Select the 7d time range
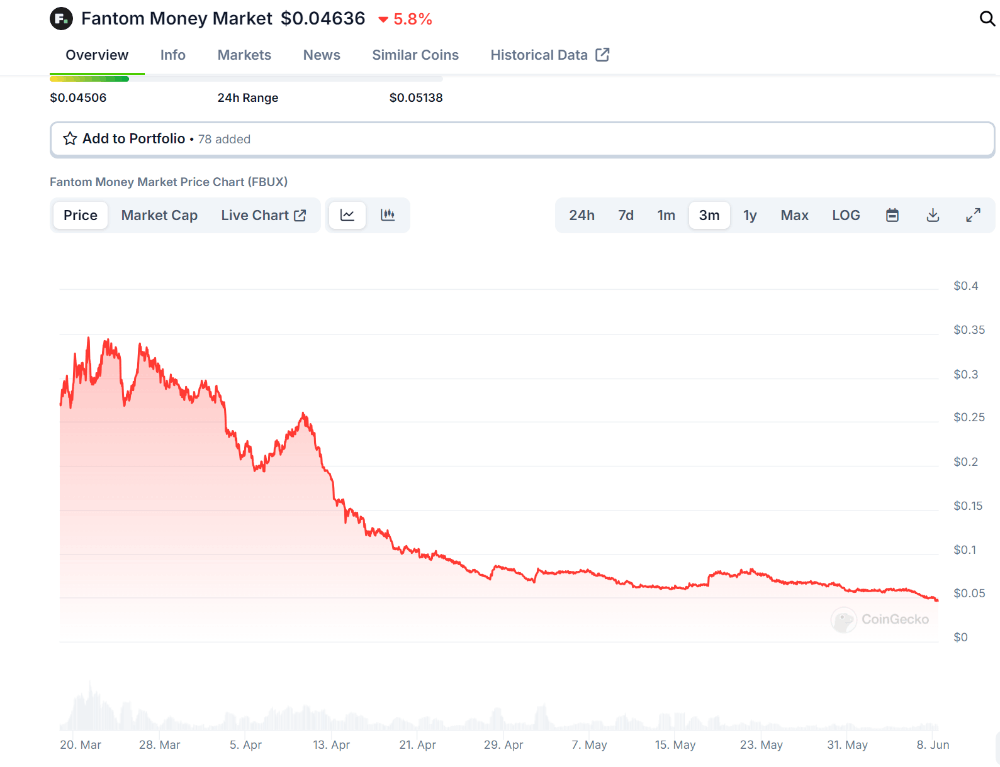 click(x=626, y=215)
